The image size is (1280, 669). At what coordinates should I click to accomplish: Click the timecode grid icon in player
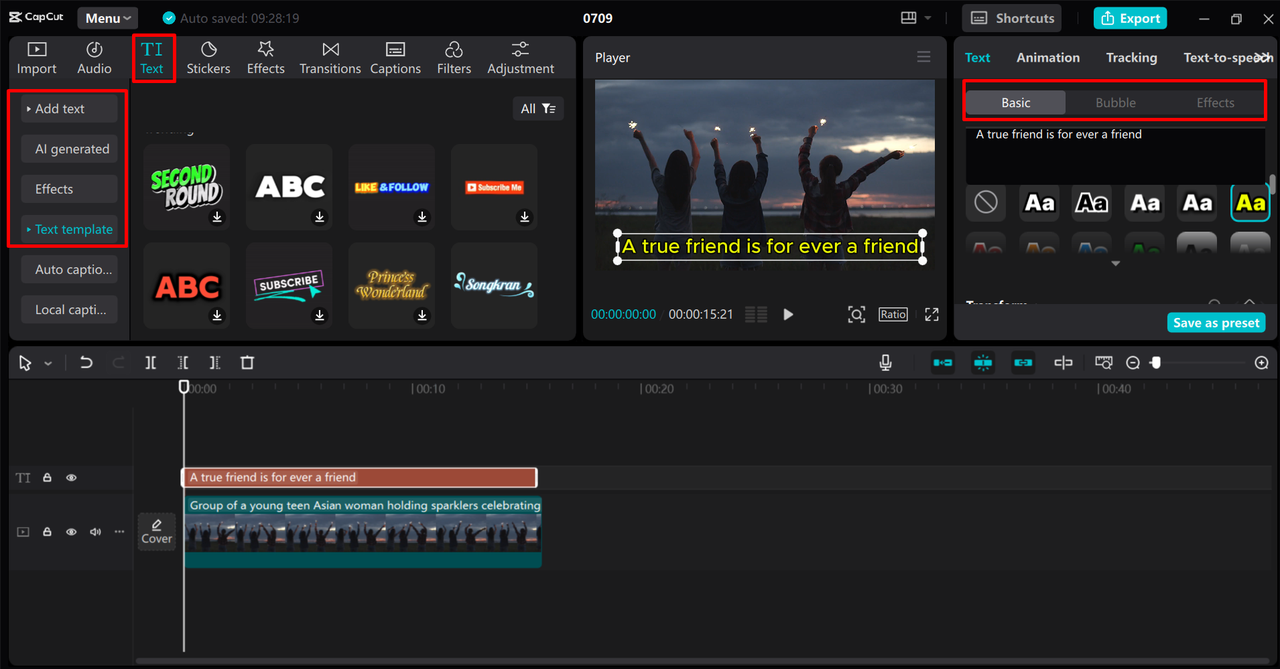757,314
